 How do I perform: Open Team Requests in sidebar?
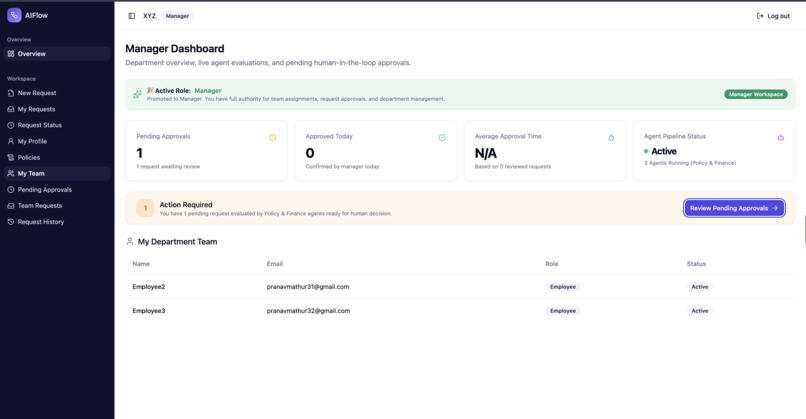click(x=57, y=206)
